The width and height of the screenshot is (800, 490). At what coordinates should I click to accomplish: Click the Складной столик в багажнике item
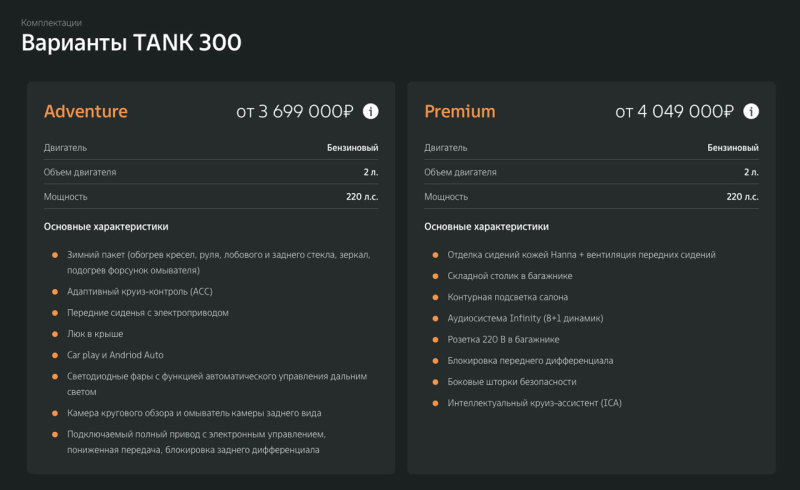pos(510,276)
